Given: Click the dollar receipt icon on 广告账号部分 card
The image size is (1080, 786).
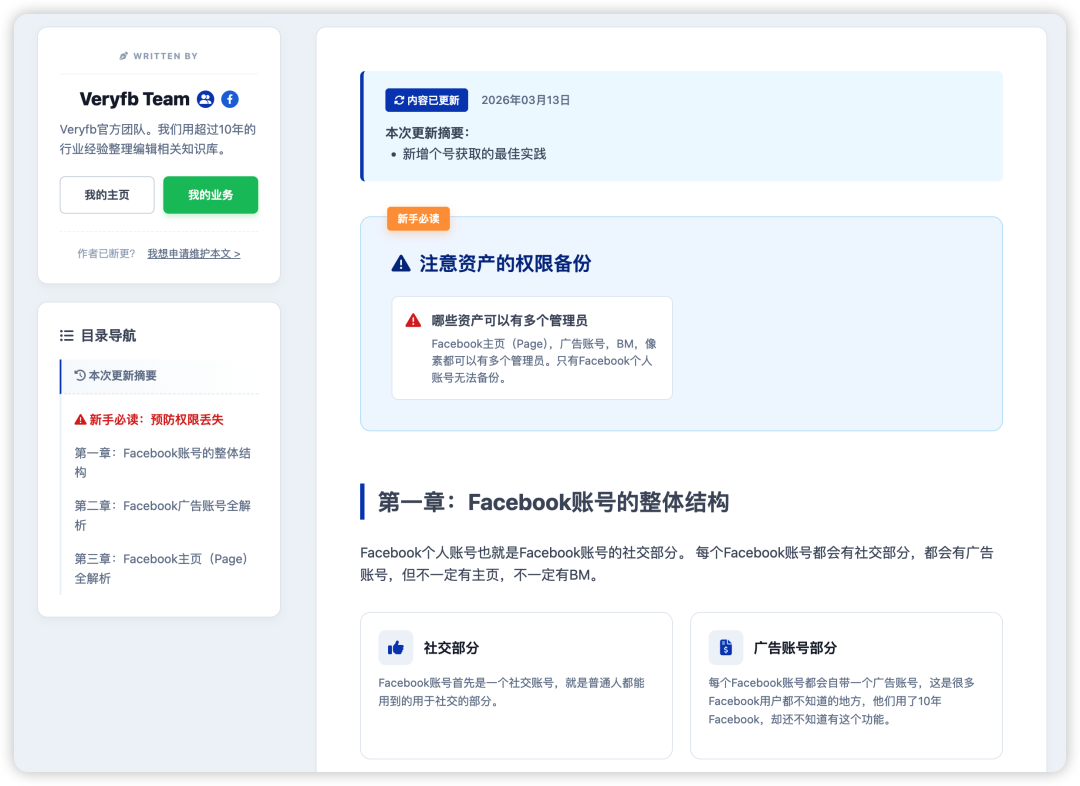Looking at the screenshot, I should [726, 647].
